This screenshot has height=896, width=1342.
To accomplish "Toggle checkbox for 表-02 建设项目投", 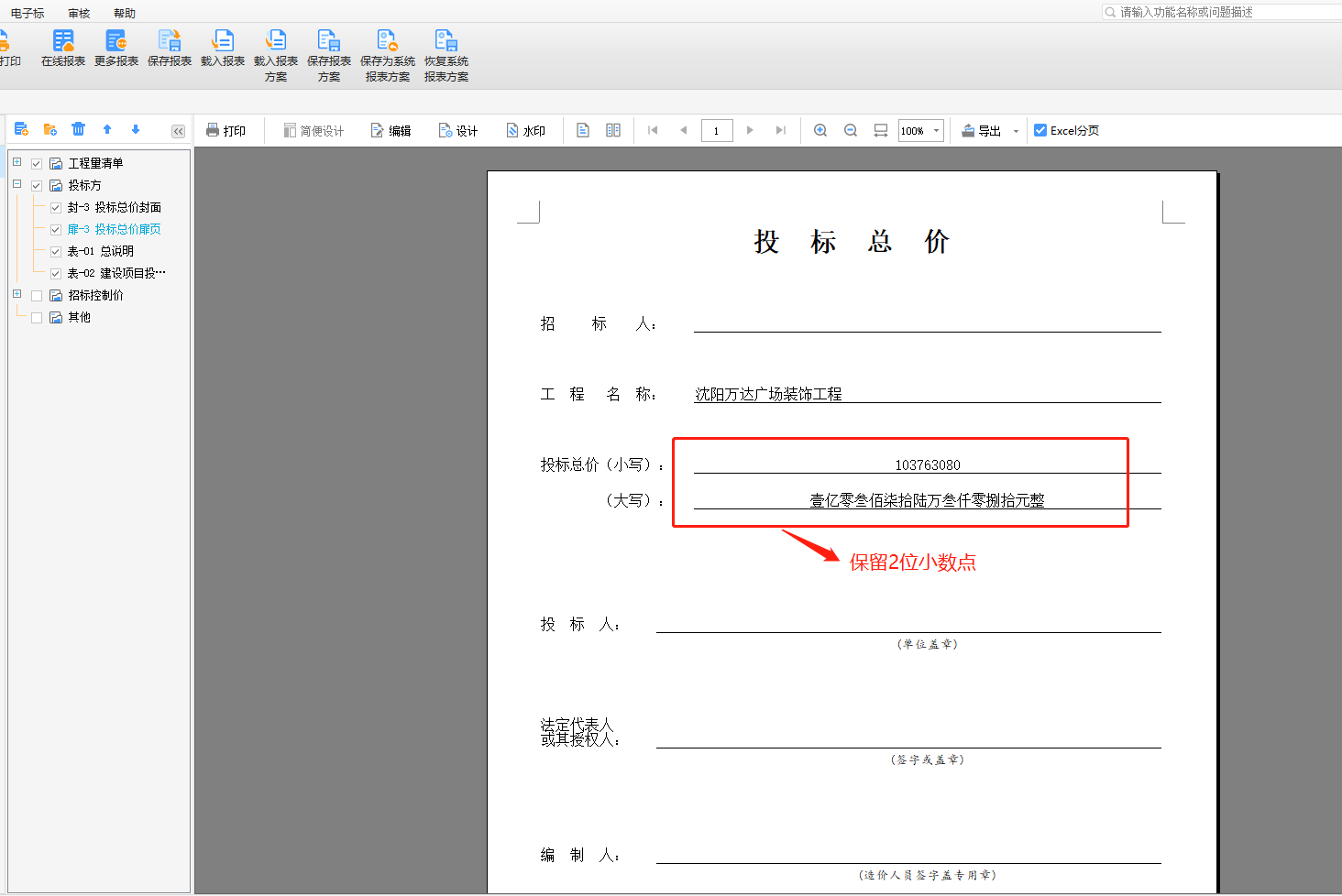I will pyautogui.click(x=55, y=273).
